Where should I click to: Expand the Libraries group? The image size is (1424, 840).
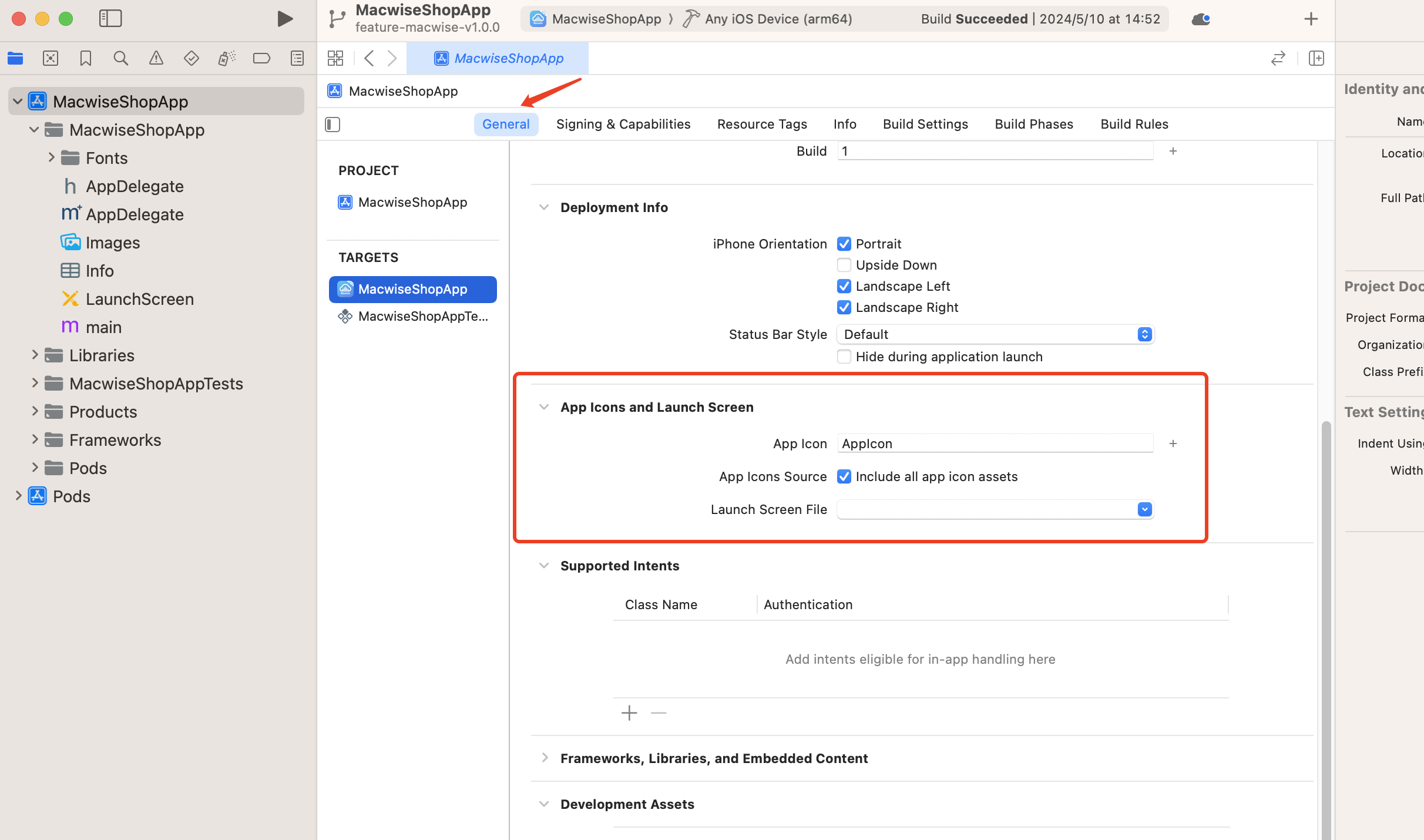pyautogui.click(x=35, y=355)
